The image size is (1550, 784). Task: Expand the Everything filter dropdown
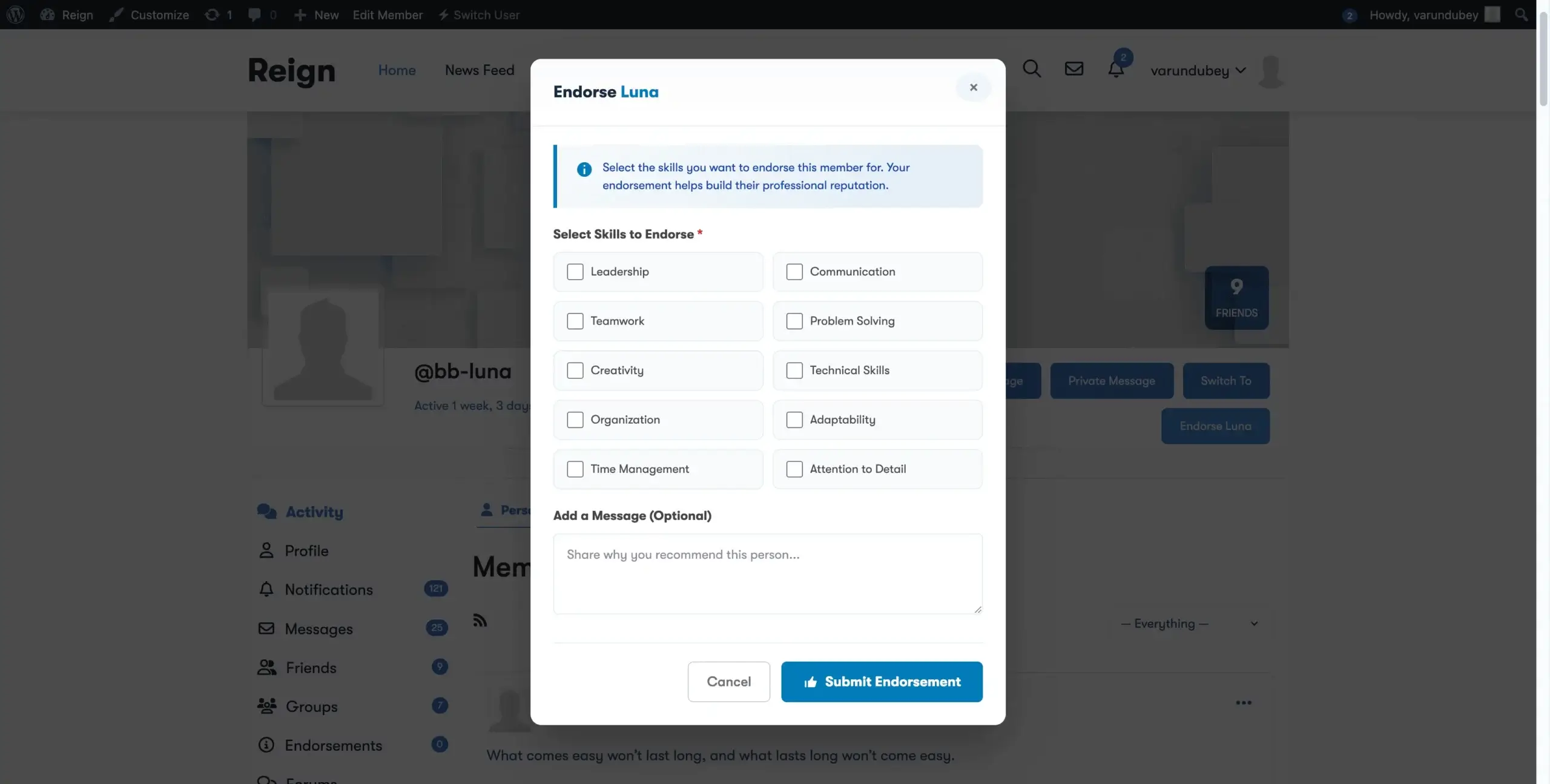tap(1190, 624)
